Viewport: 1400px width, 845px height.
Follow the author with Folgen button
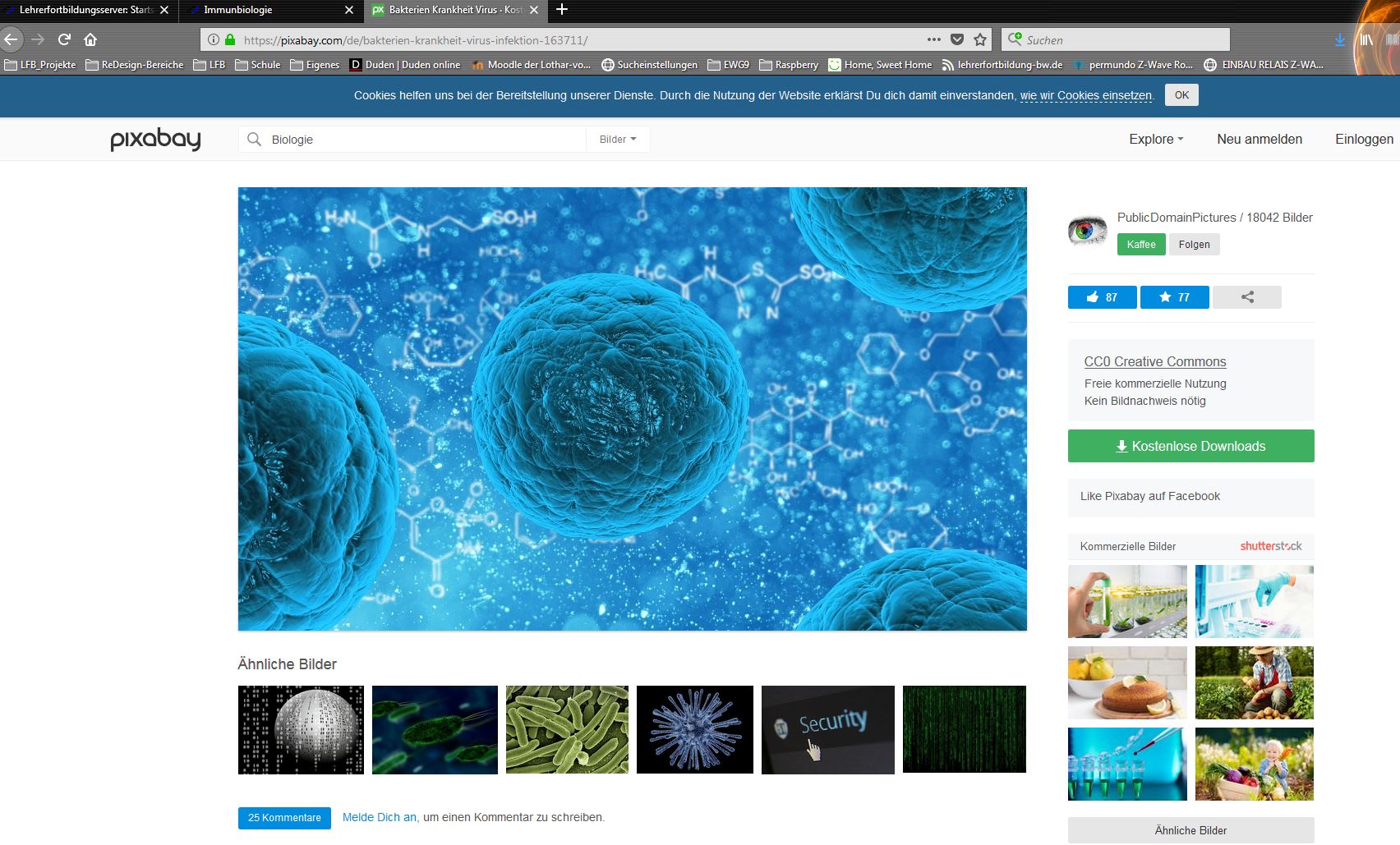[x=1194, y=245]
